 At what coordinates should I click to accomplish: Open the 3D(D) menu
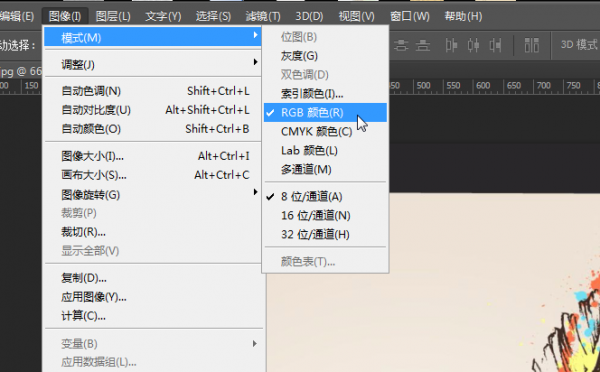[309, 16]
